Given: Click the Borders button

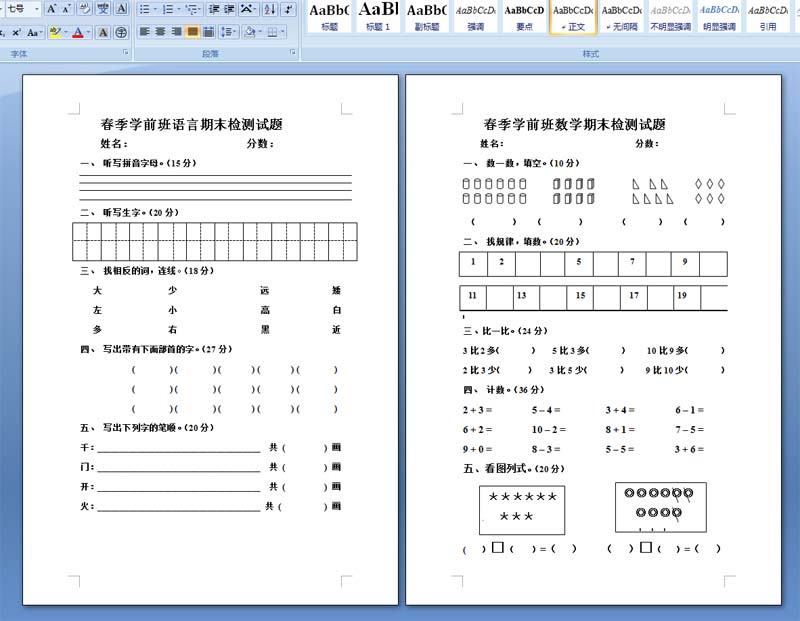Looking at the screenshot, I should coord(272,32).
